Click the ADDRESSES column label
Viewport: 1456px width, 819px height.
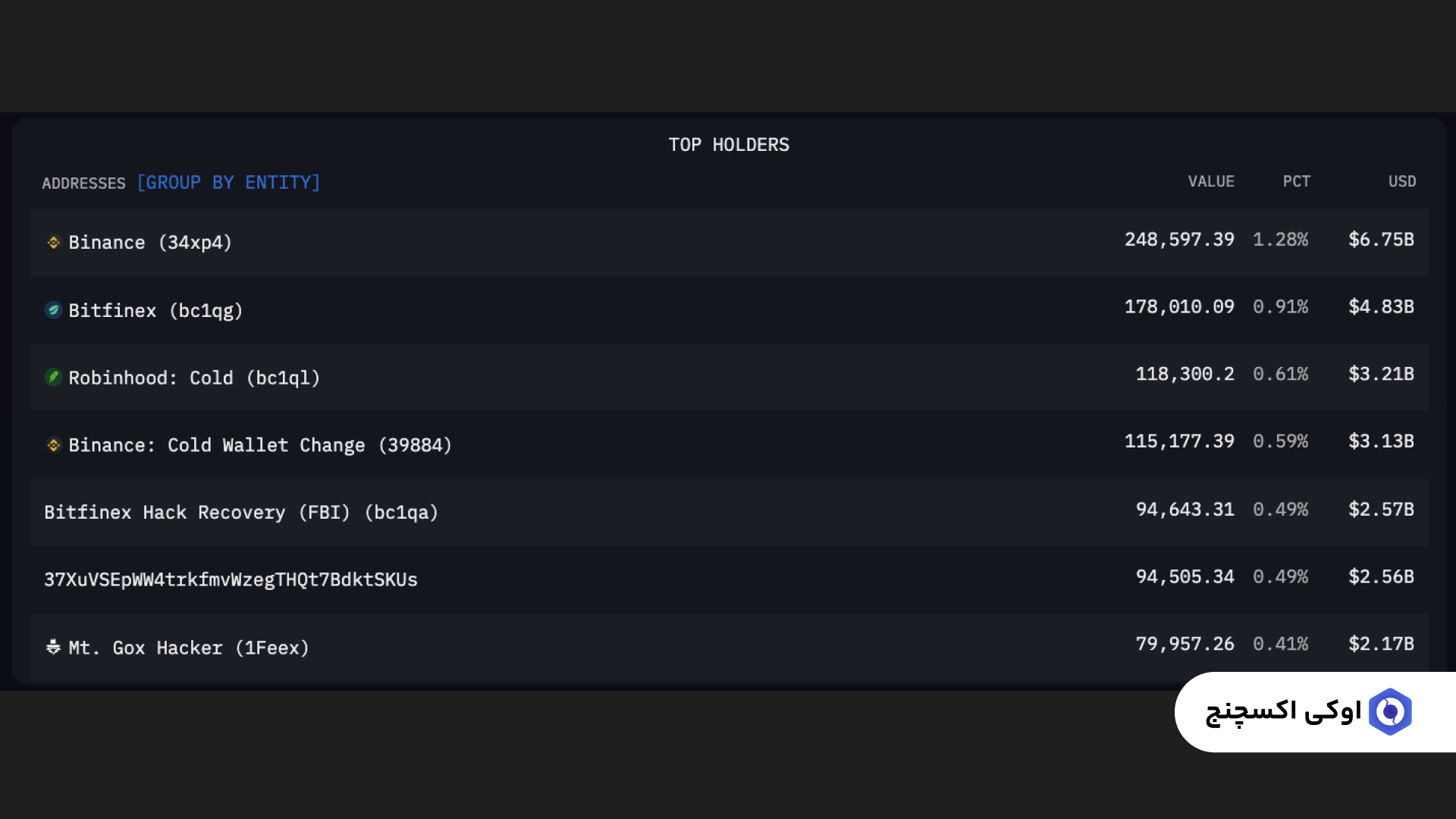pyautogui.click(x=83, y=184)
